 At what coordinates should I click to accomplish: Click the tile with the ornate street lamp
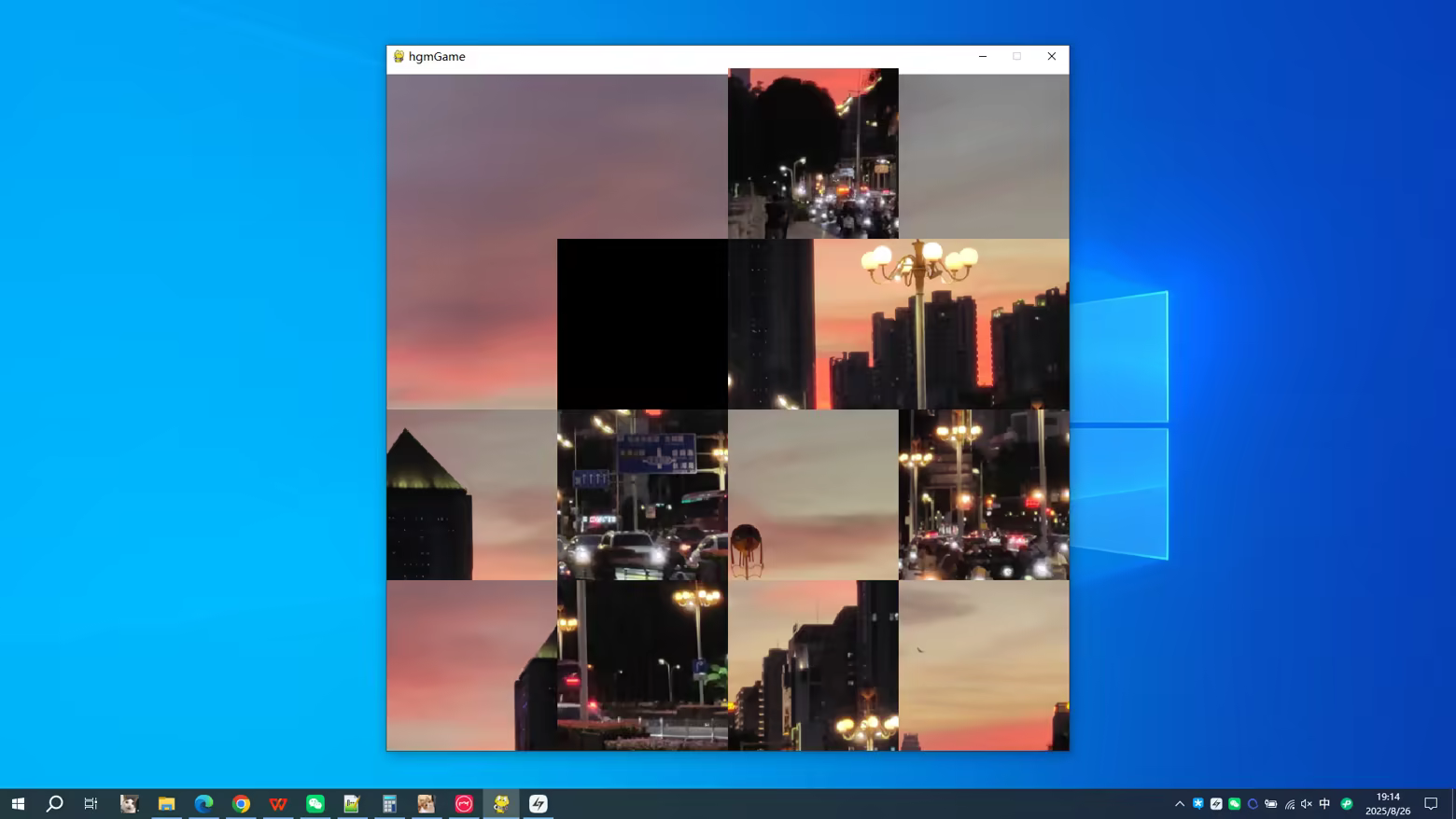pos(984,324)
